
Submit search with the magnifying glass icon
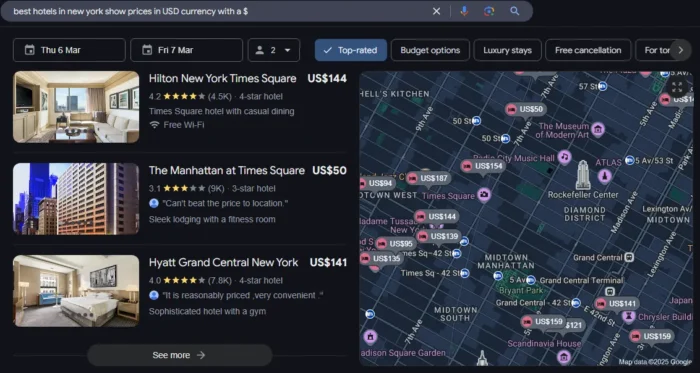click(515, 11)
